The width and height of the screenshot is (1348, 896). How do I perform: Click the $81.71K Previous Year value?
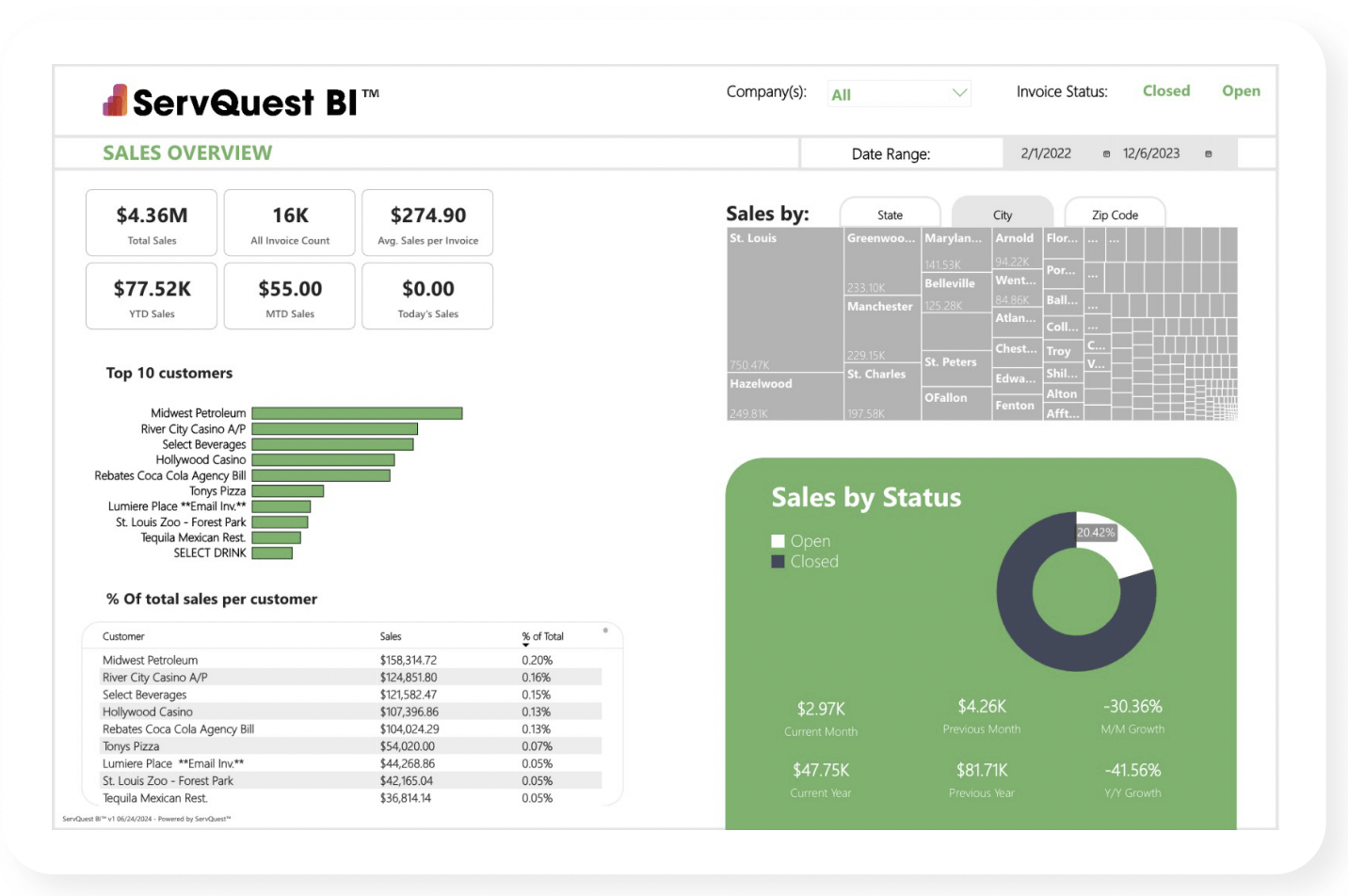pos(982,770)
